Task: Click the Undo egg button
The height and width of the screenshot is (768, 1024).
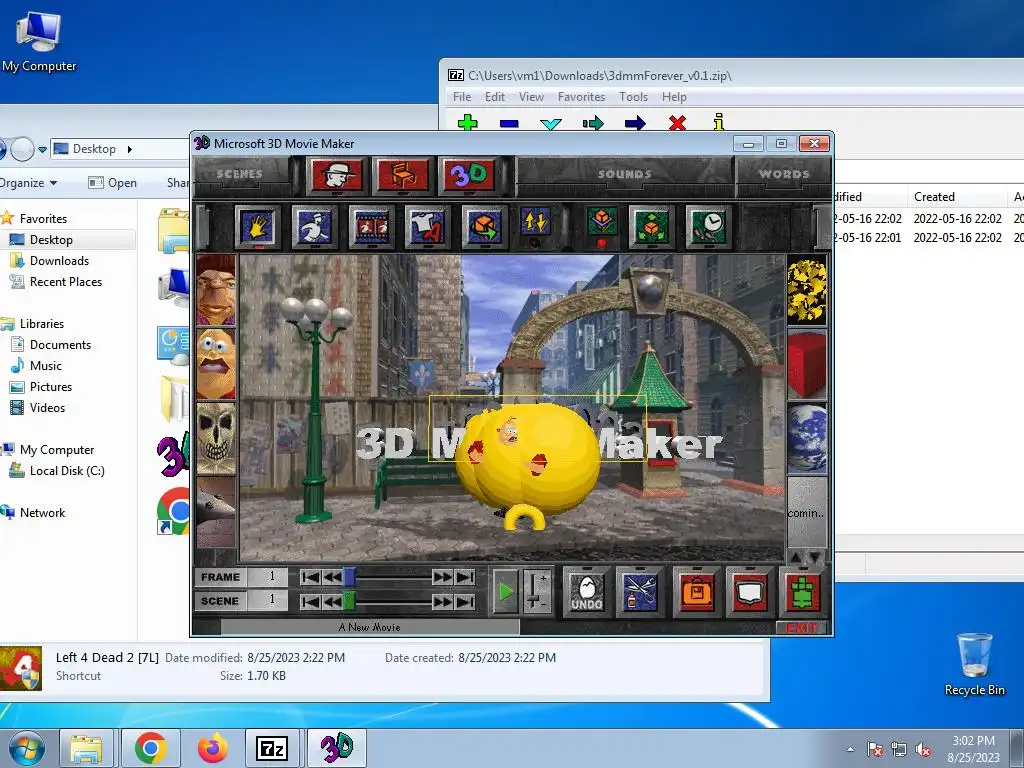Action: click(x=587, y=592)
